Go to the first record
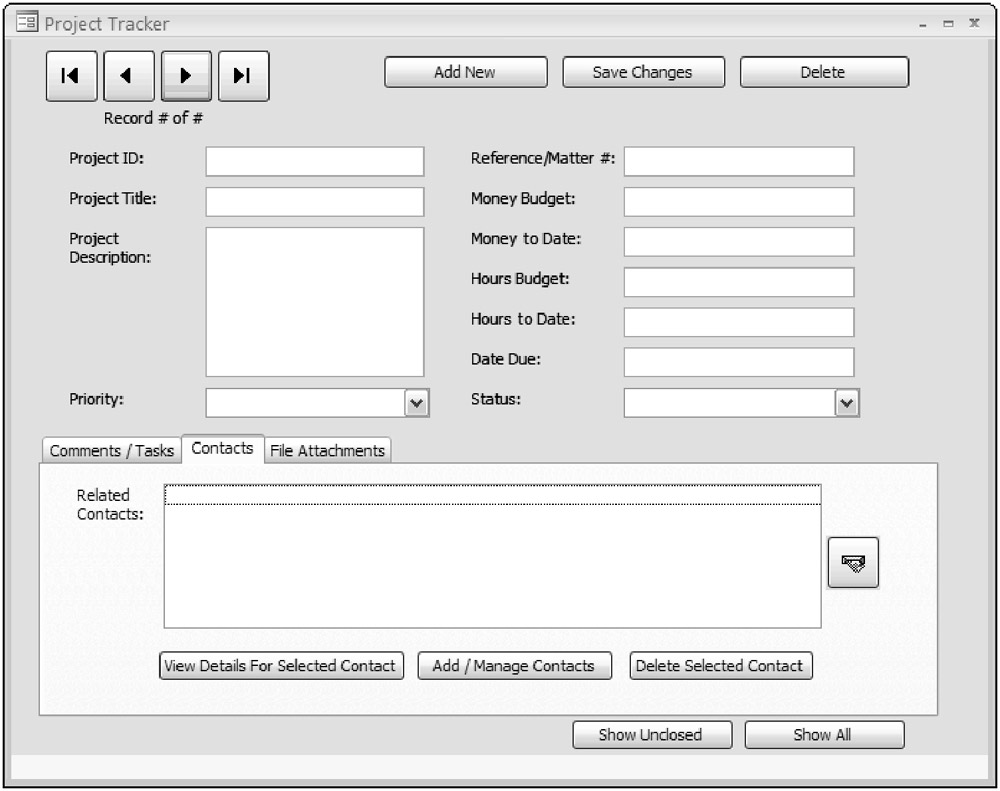The height and width of the screenshot is (791, 1000). [x=71, y=76]
